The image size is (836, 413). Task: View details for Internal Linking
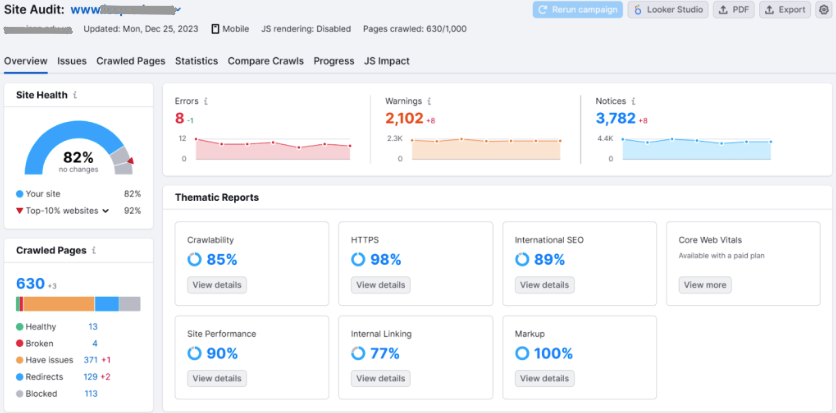point(380,378)
